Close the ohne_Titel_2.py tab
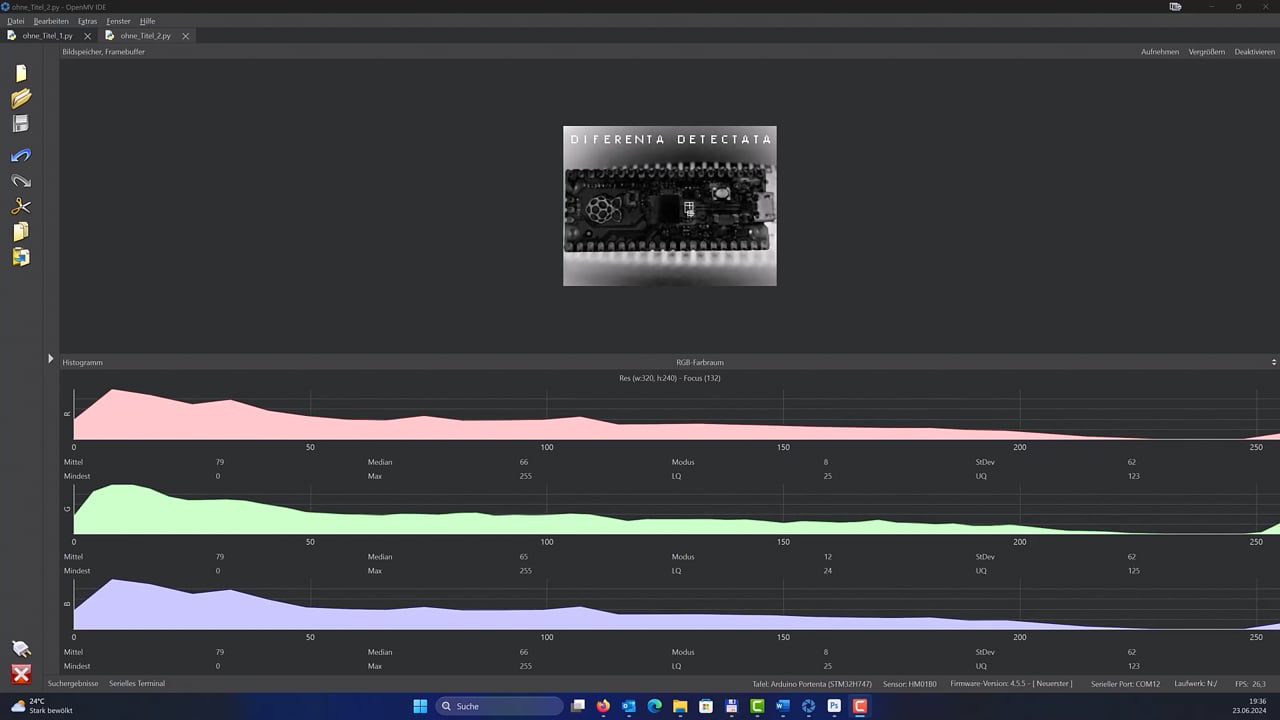 coord(185,36)
